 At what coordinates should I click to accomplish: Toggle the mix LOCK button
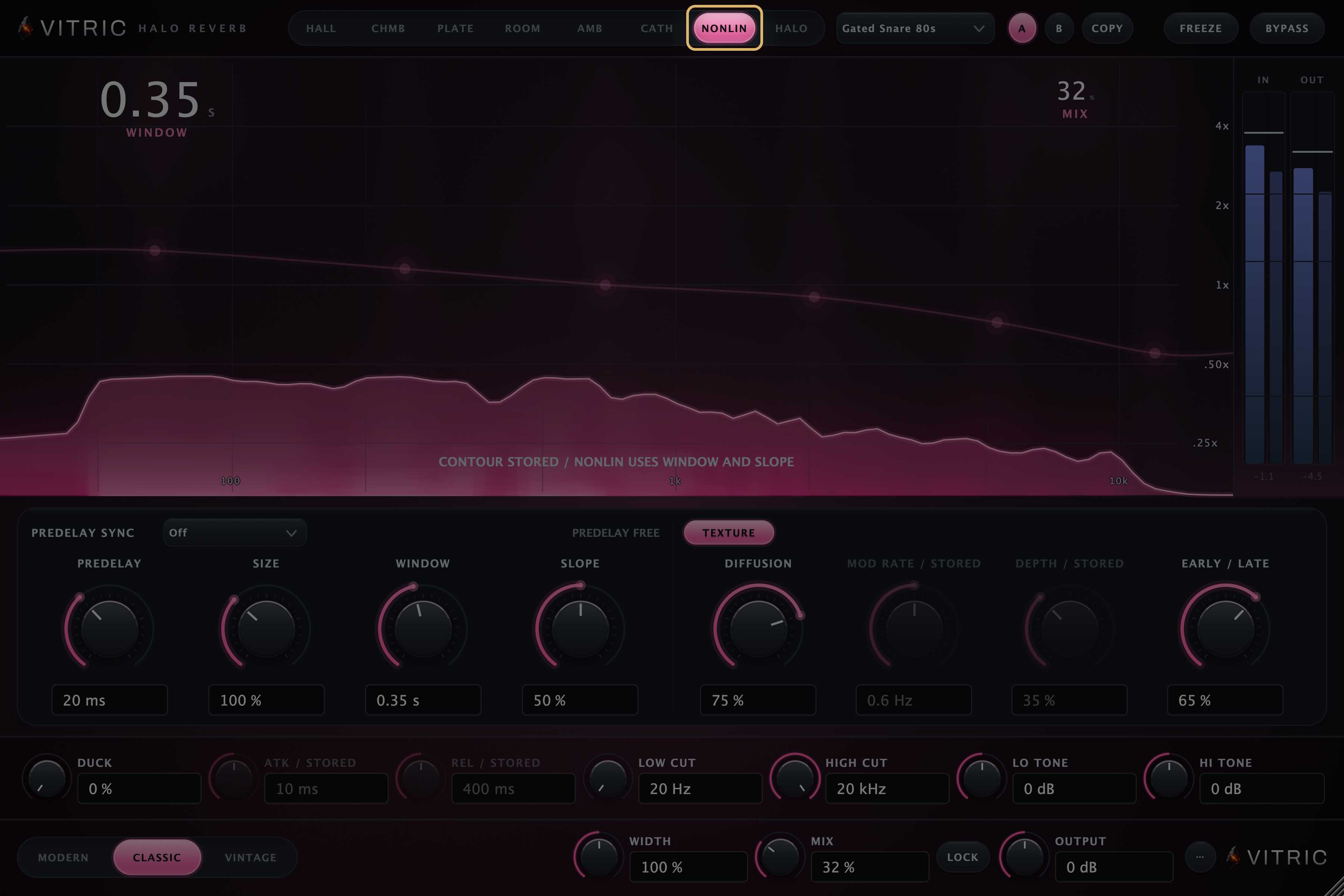point(962,856)
